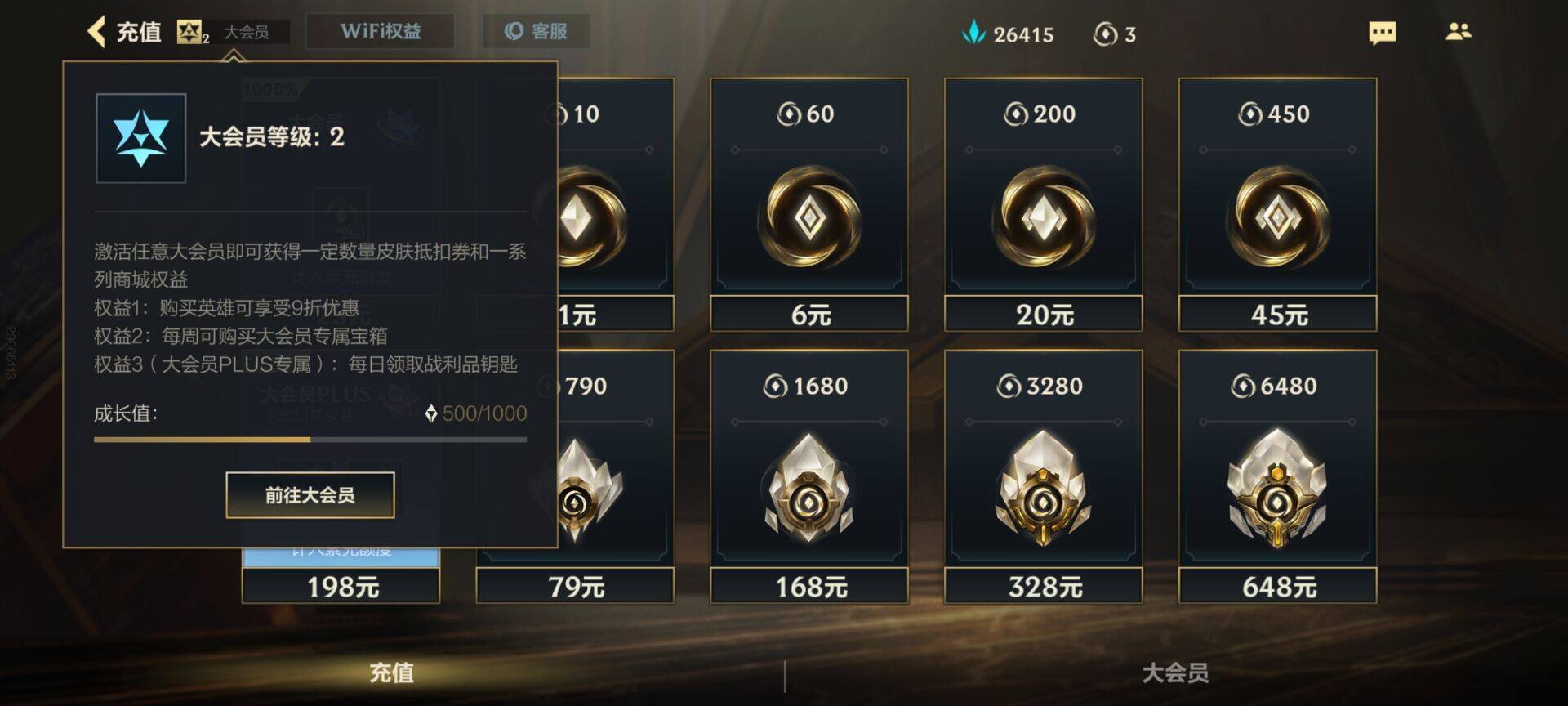
Task: Select the 450 coins pack for 45元
Action: click(1277, 204)
